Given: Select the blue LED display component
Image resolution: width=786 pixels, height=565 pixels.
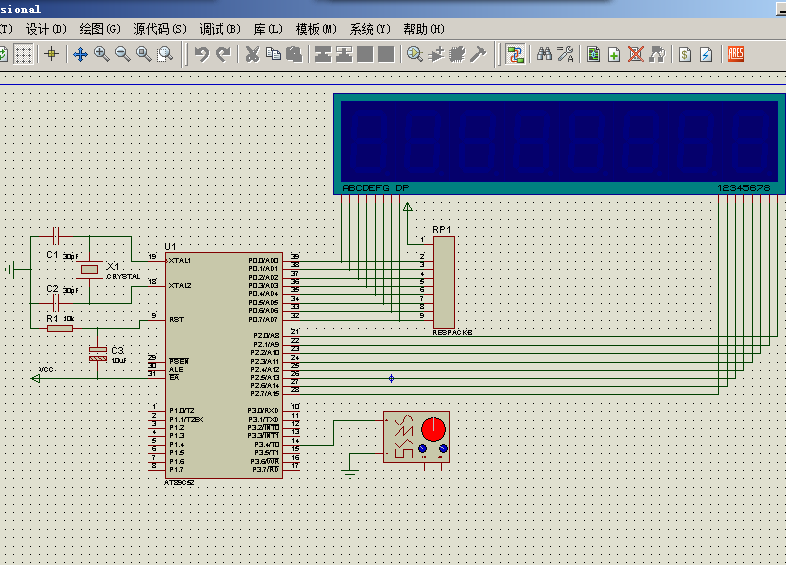Looking at the screenshot, I should tap(558, 140).
